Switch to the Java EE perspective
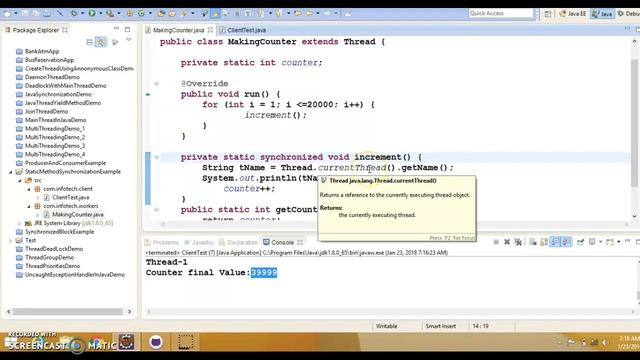 point(573,13)
